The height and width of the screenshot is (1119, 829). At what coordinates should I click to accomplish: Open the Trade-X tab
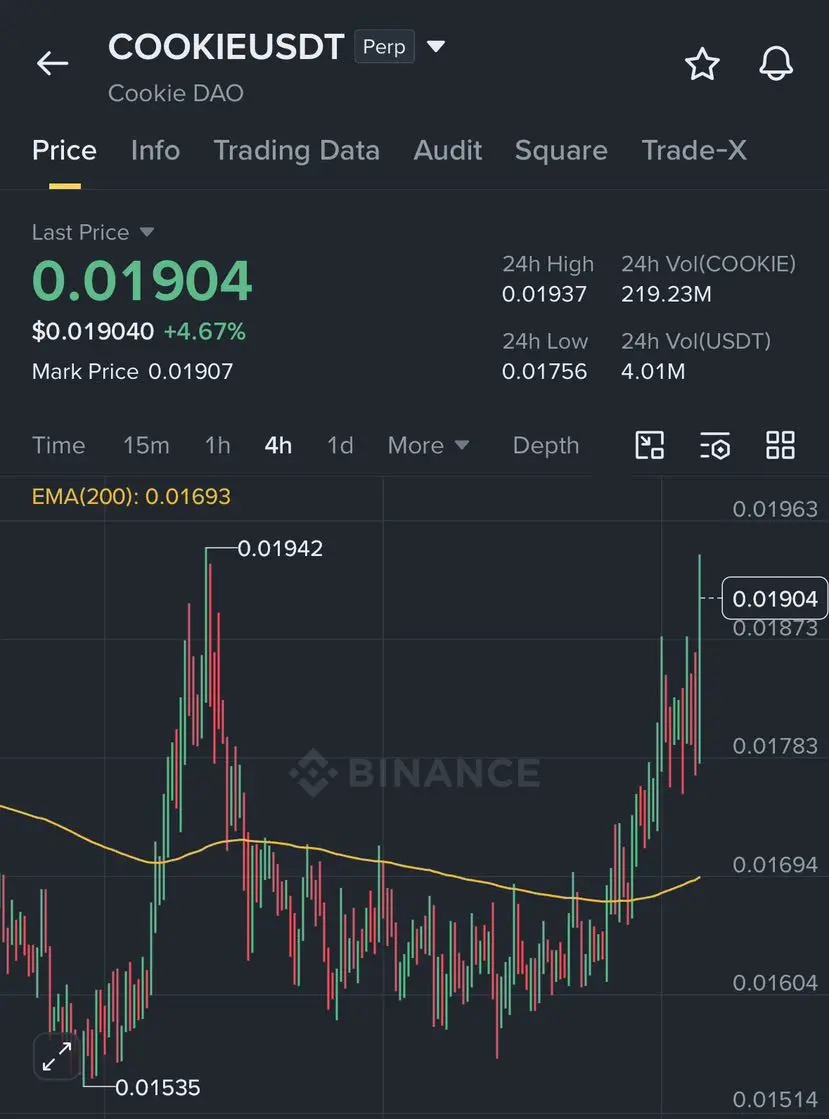pos(693,151)
